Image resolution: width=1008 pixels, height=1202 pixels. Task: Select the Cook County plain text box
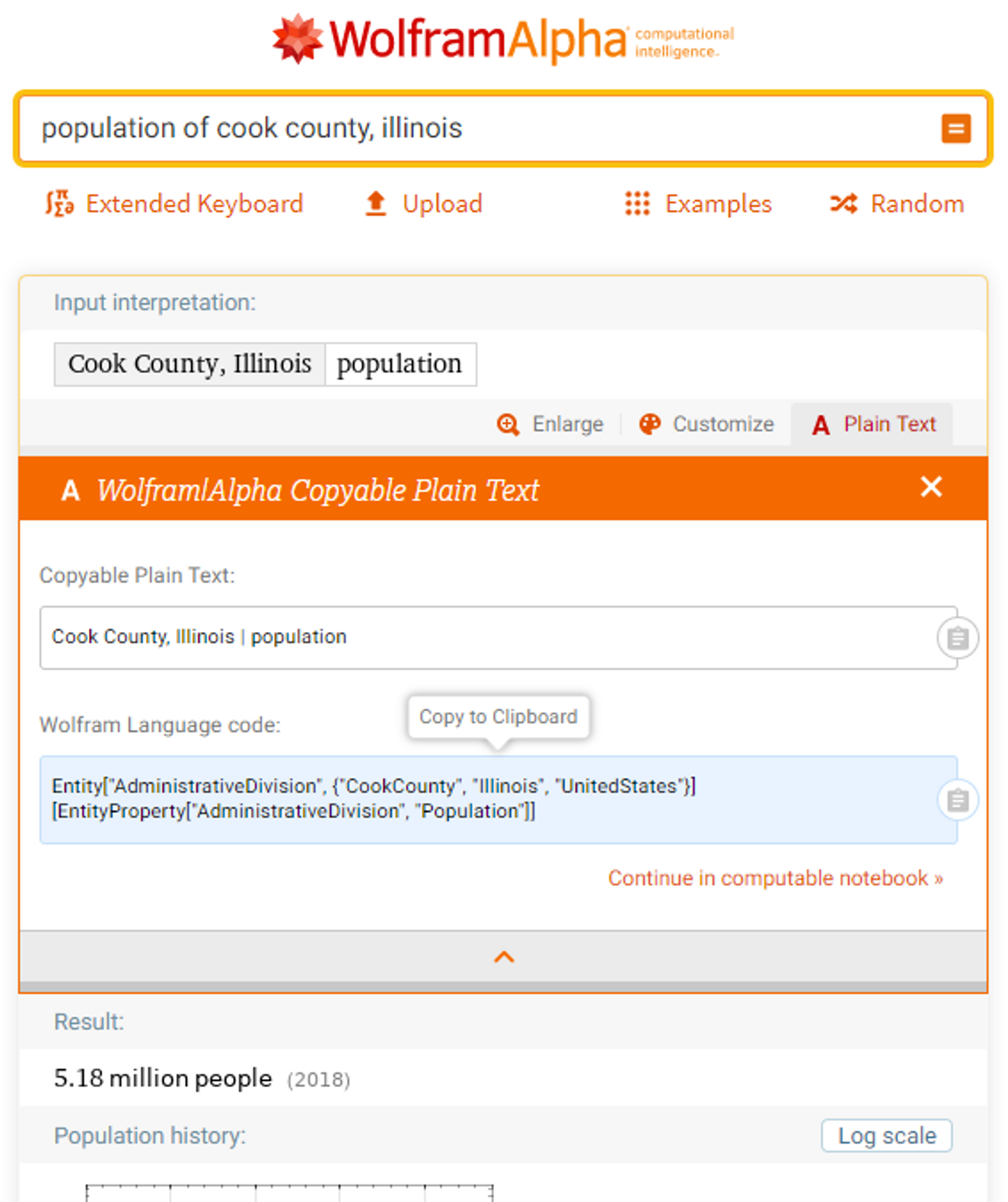coord(498,637)
